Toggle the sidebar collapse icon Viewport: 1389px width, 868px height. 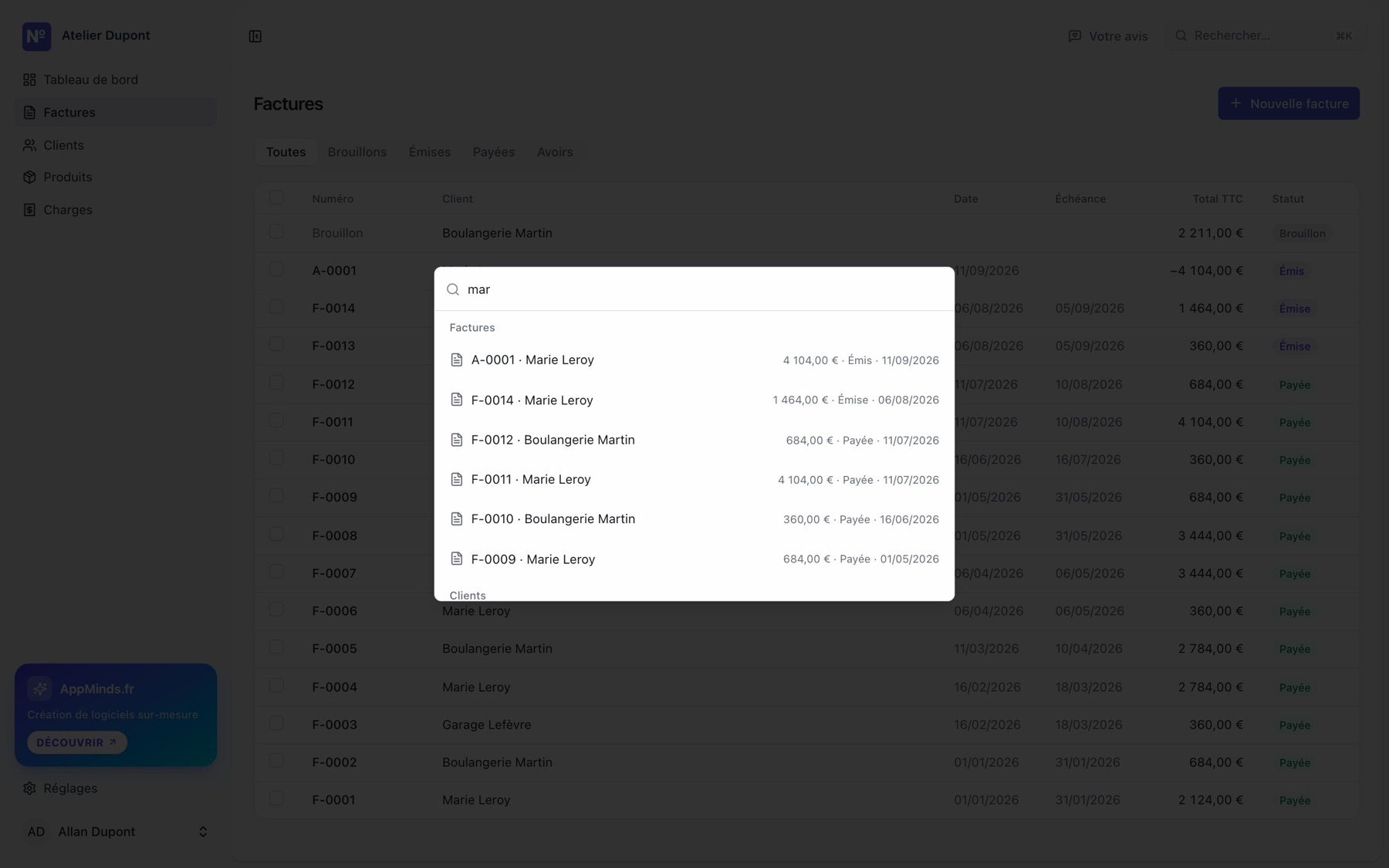255,36
